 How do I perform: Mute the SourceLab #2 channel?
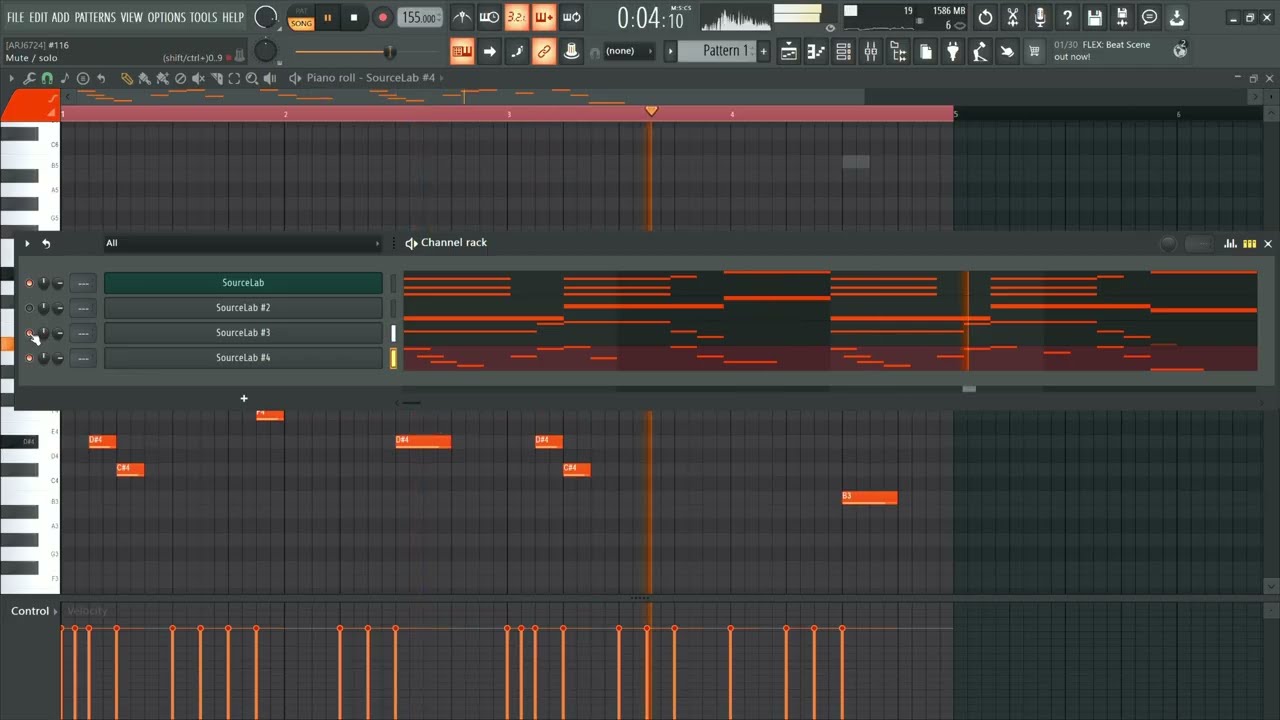pos(29,308)
